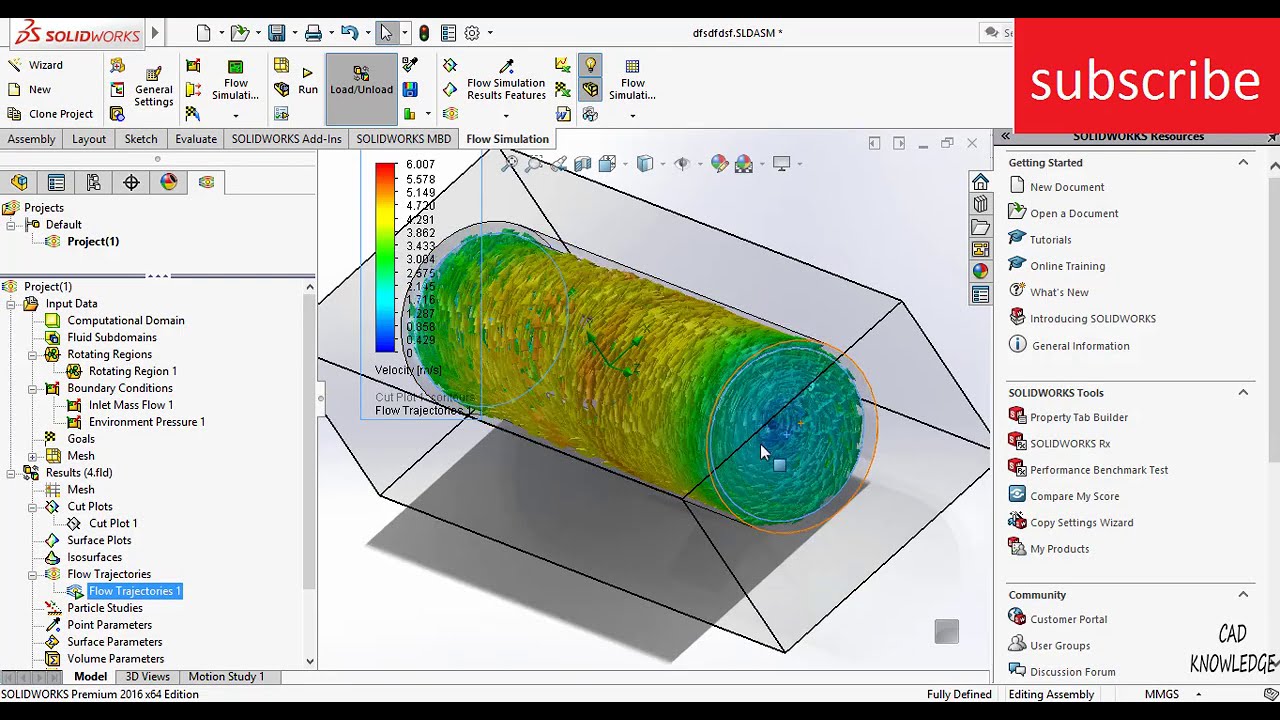Click the Rebuild traffic light icon

coord(424,33)
